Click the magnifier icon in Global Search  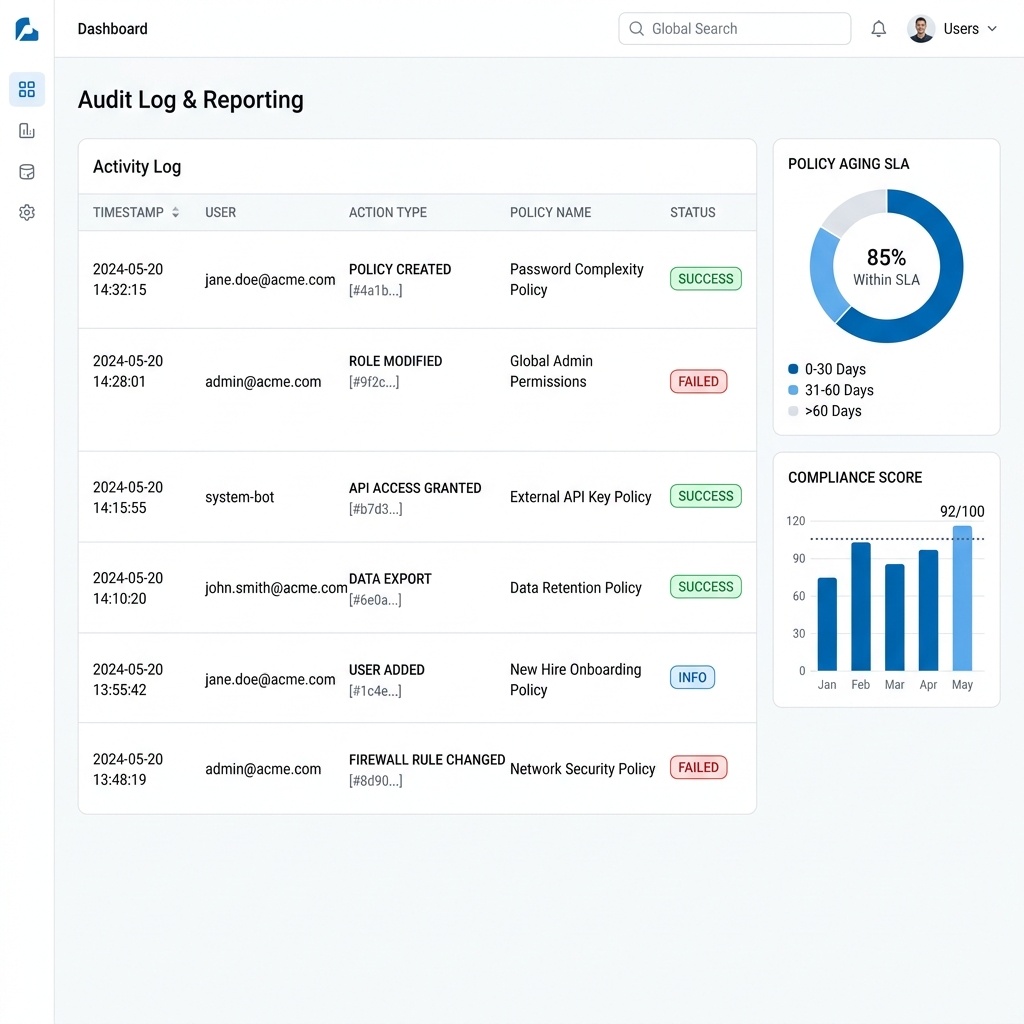[637, 29]
